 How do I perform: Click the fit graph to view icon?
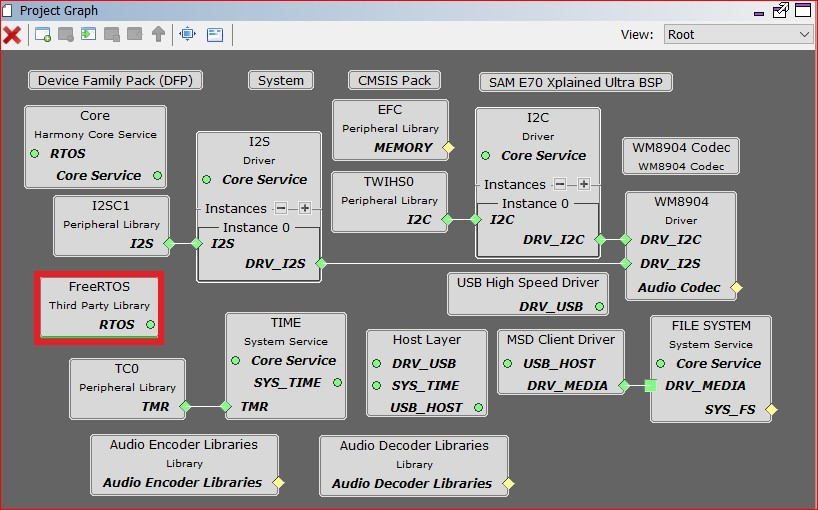click(x=187, y=35)
